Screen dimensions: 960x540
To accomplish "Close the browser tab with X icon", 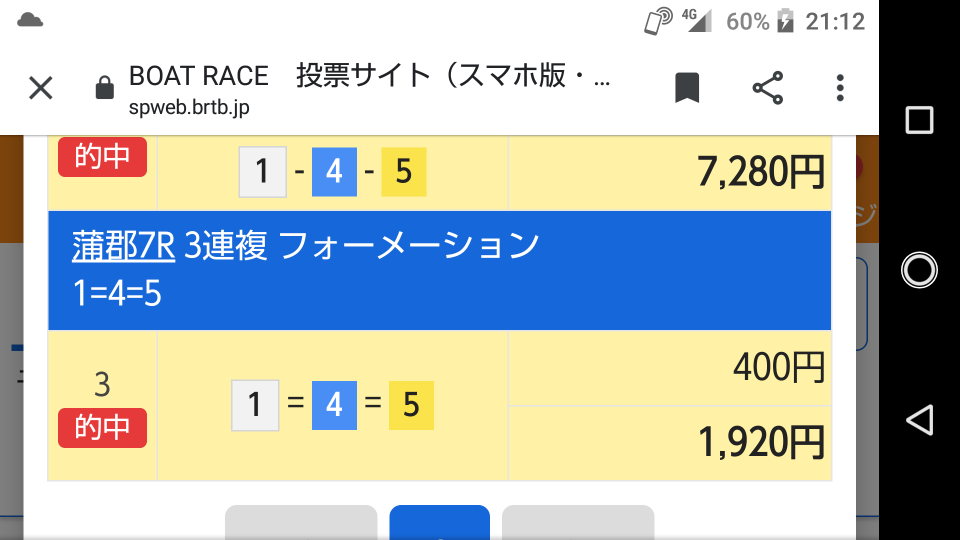I will coord(41,88).
